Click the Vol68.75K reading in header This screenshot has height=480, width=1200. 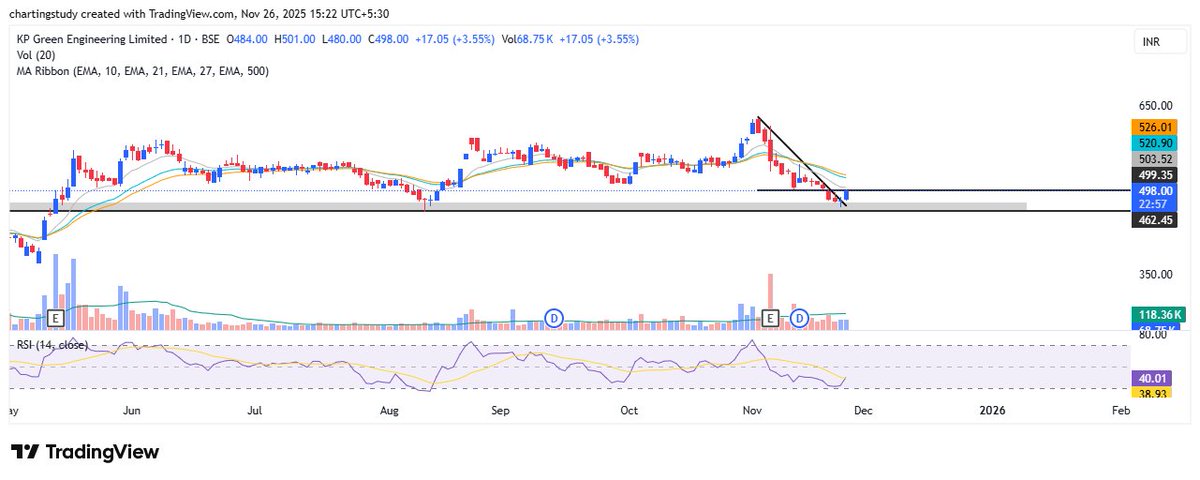tap(529, 39)
